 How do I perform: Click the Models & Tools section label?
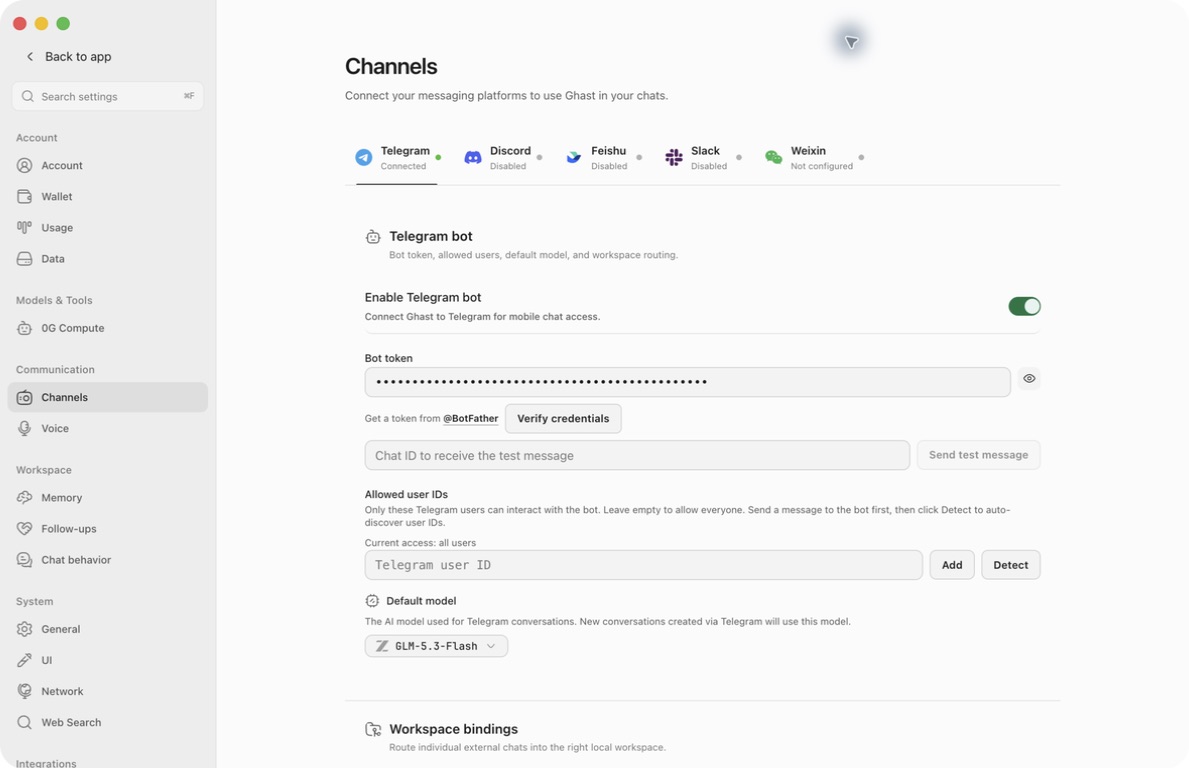click(54, 300)
